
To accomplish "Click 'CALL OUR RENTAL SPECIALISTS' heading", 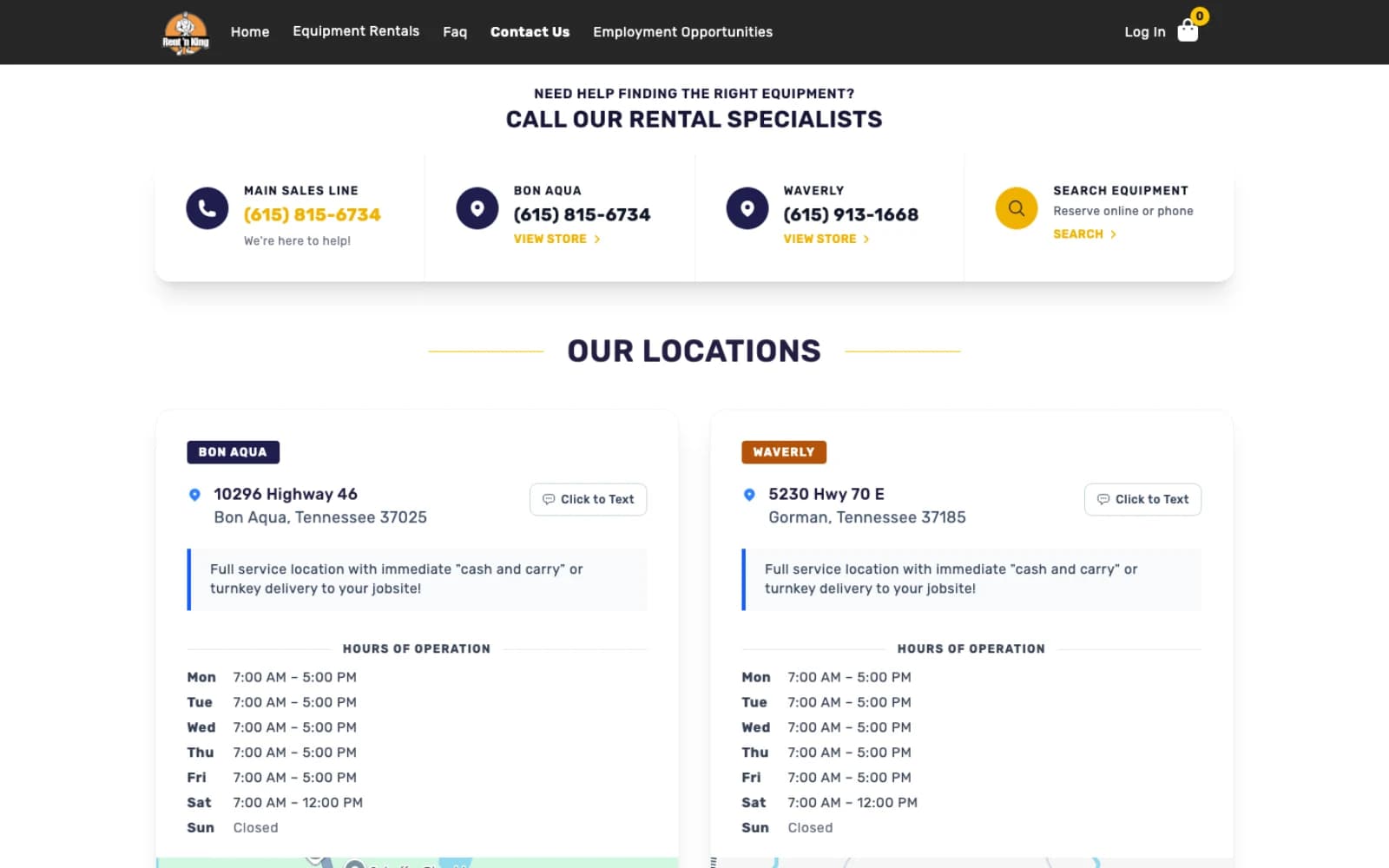I will pyautogui.click(x=694, y=119).
